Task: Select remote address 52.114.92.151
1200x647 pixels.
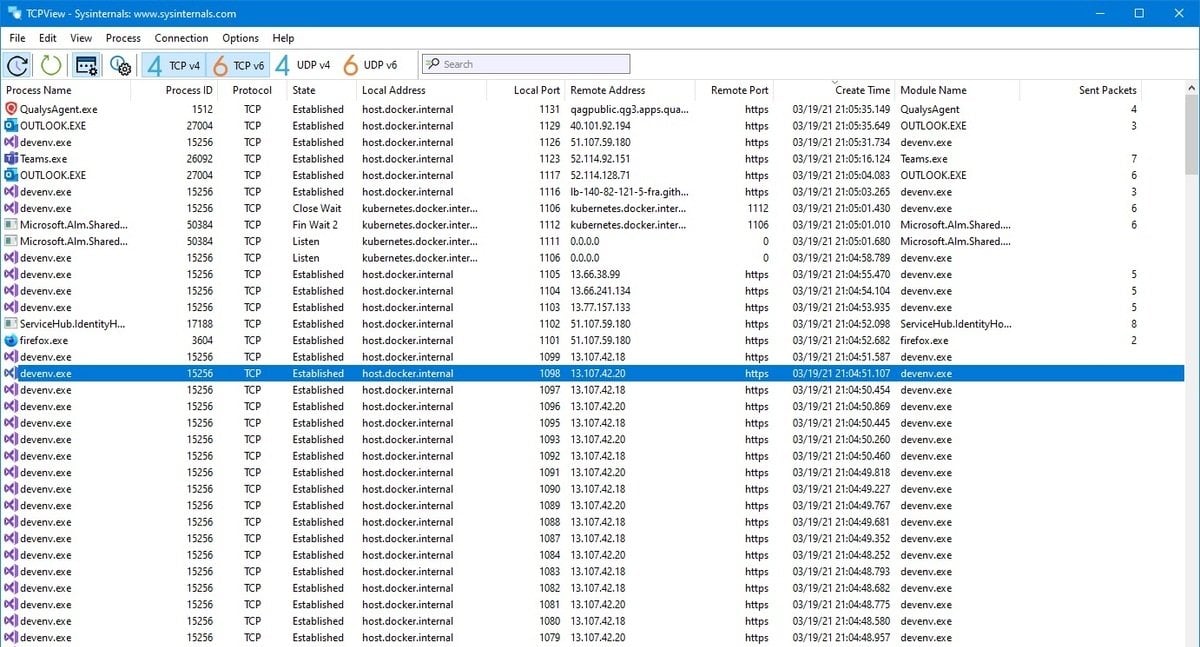Action: coord(600,159)
